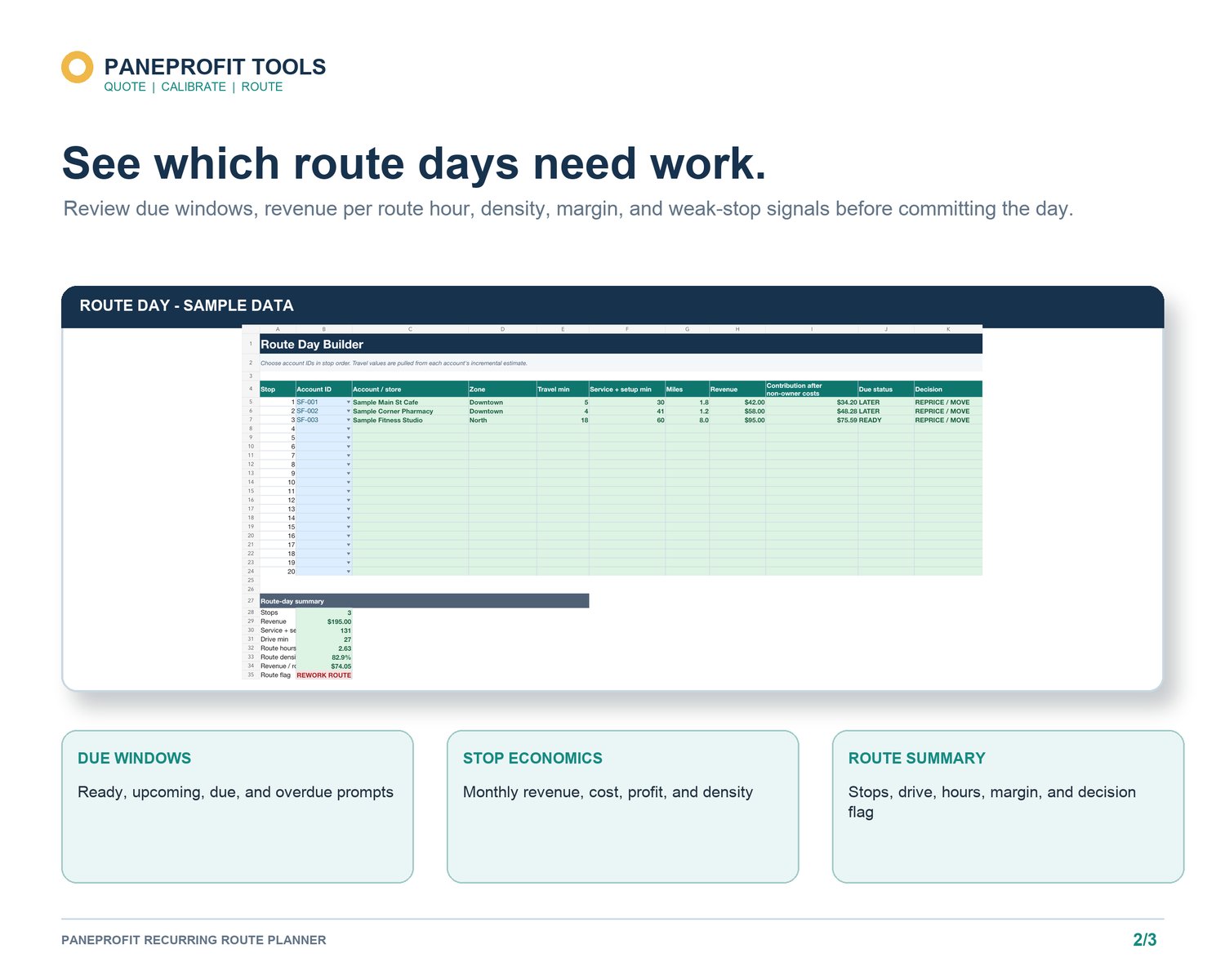Open the Account ID dropdown for stop 10
Image resolution: width=1225 pixels, height=980 pixels.
pos(349,483)
